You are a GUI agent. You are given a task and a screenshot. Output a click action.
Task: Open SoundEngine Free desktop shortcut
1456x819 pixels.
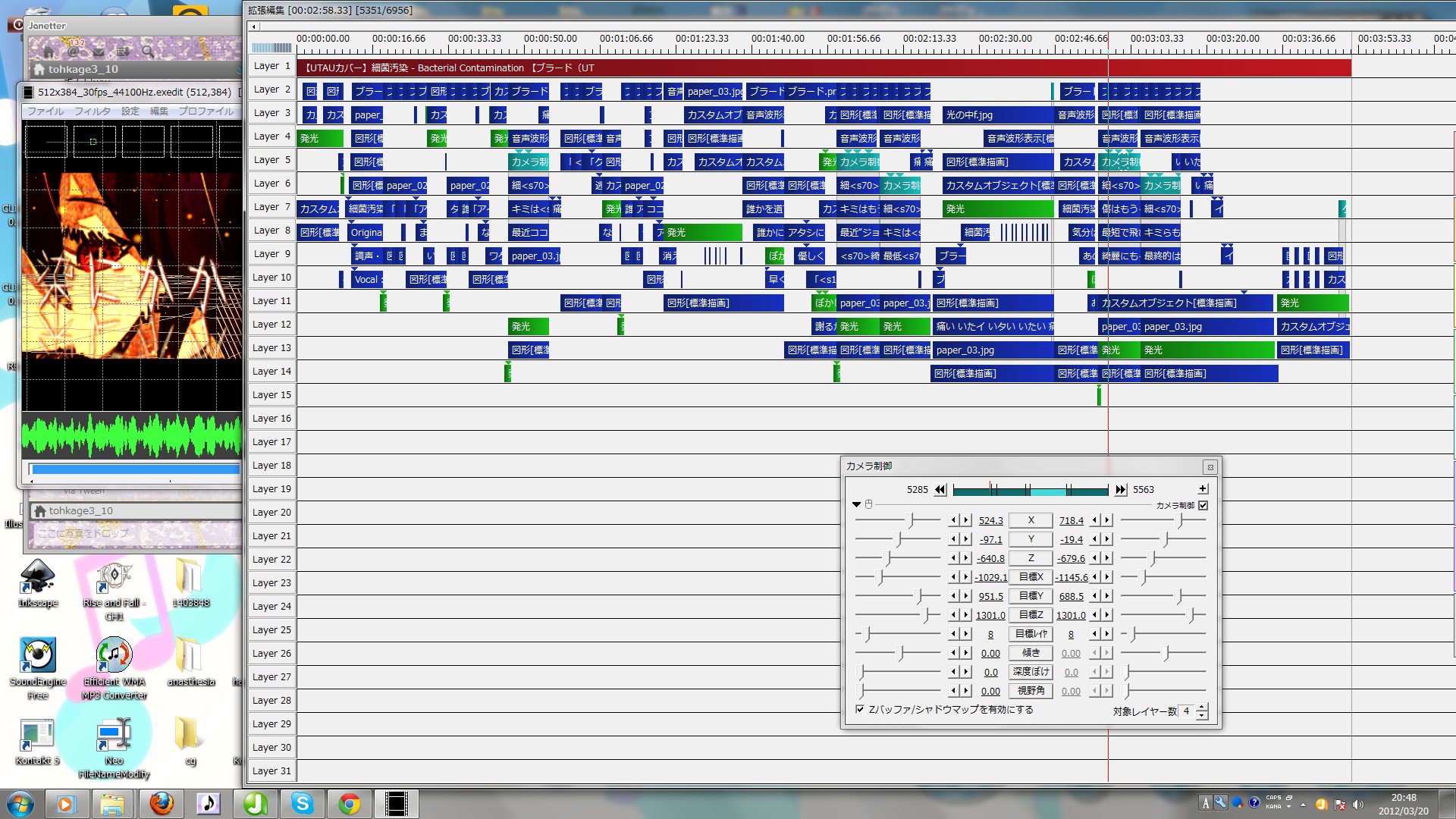(37, 670)
